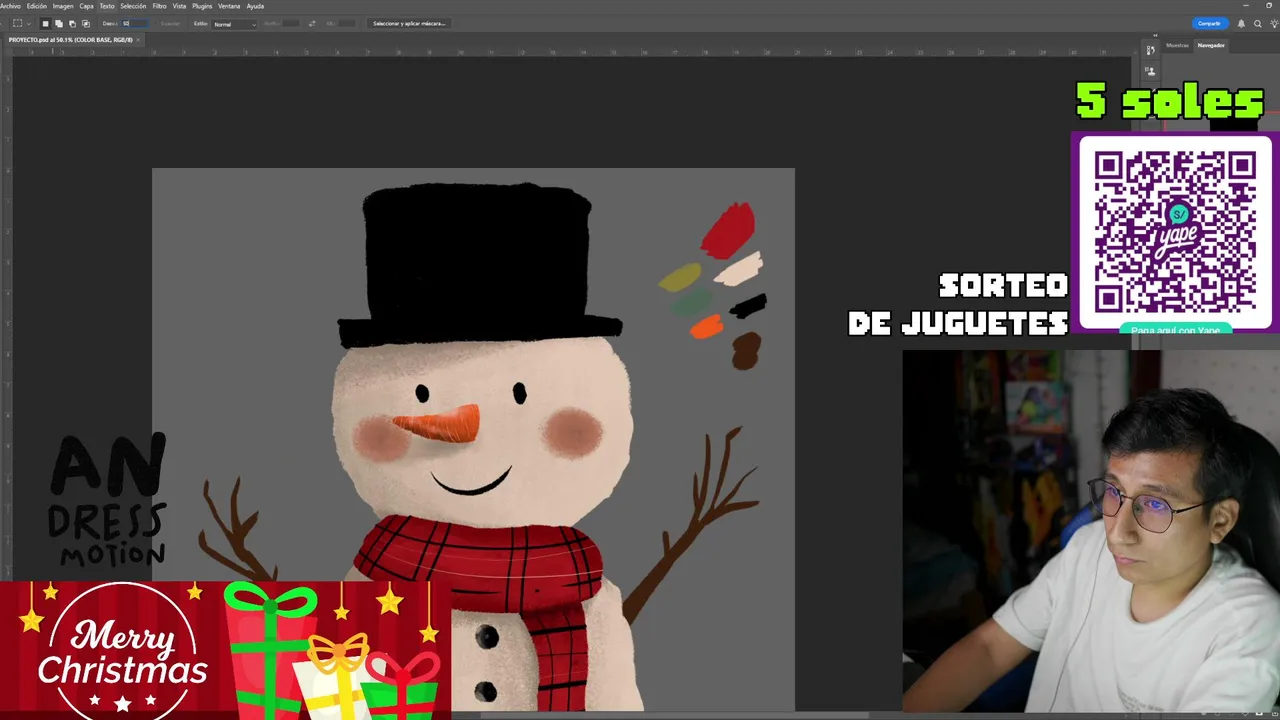The height and width of the screenshot is (720, 1280).
Task: Open the Filtro menu
Action: click(x=159, y=6)
